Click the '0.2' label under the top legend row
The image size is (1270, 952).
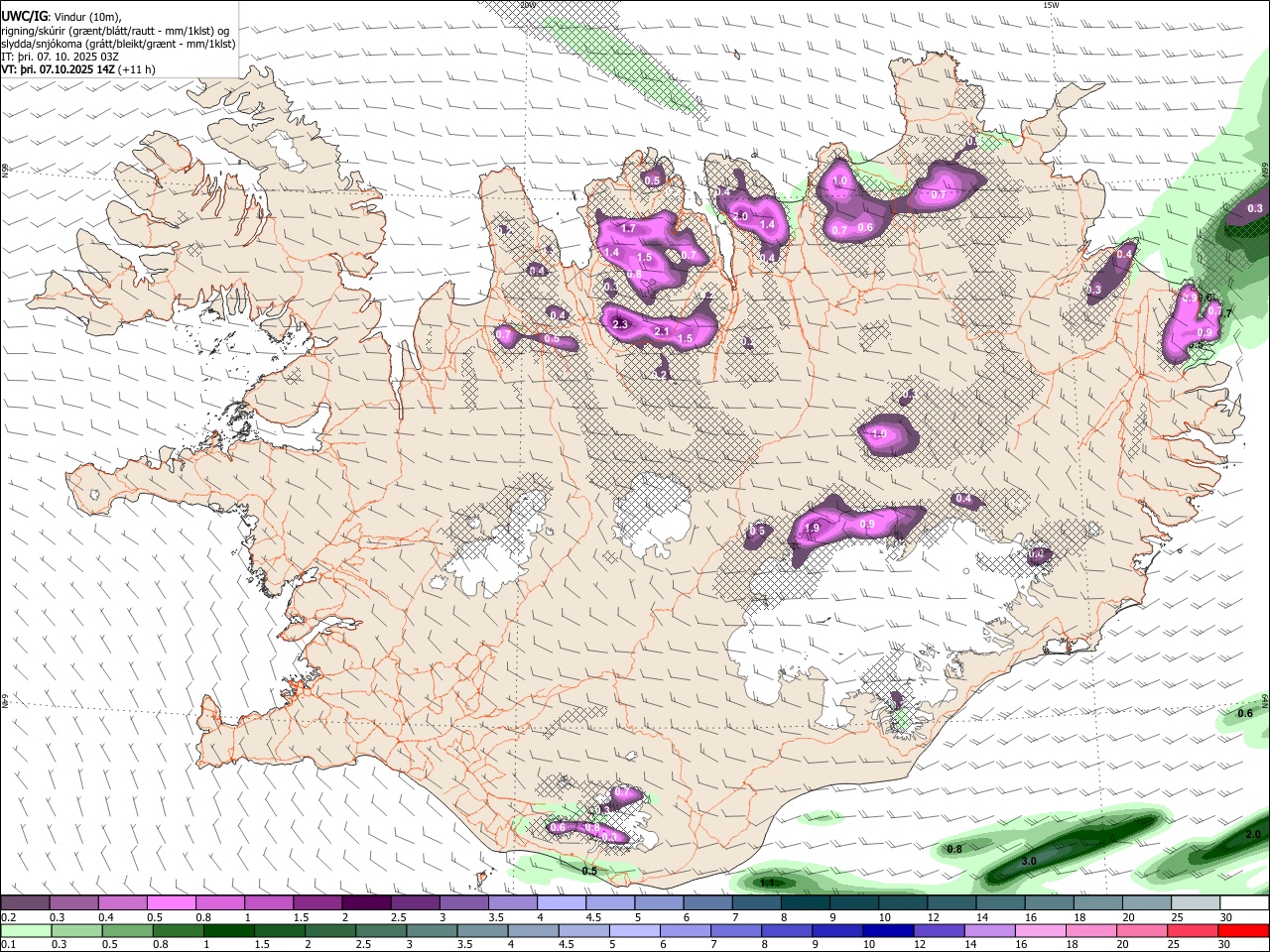9,917
